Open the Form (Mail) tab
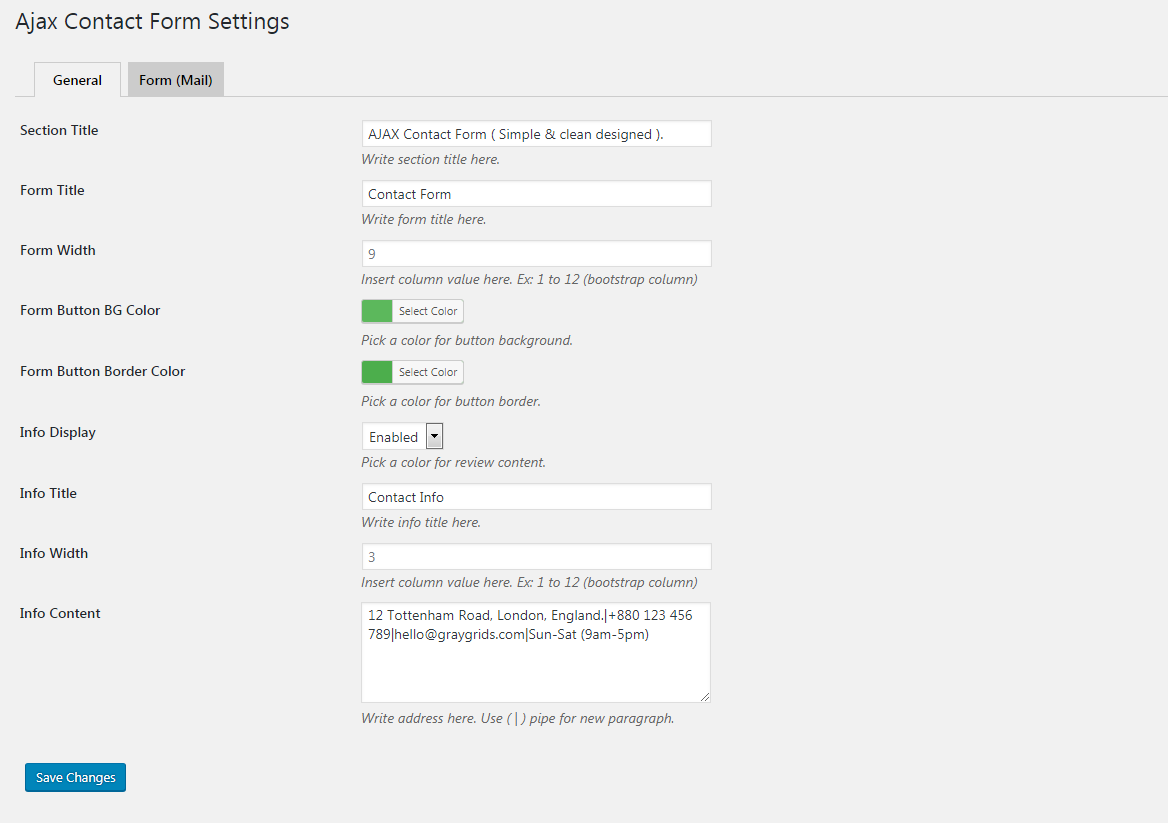 (x=176, y=80)
